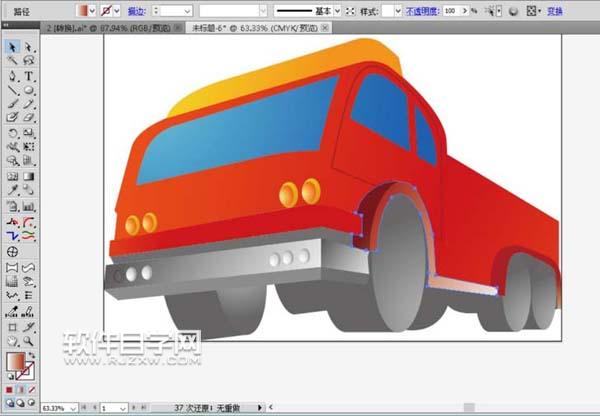Select the Warp tool
This screenshot has width=600, height=416.
12,147
